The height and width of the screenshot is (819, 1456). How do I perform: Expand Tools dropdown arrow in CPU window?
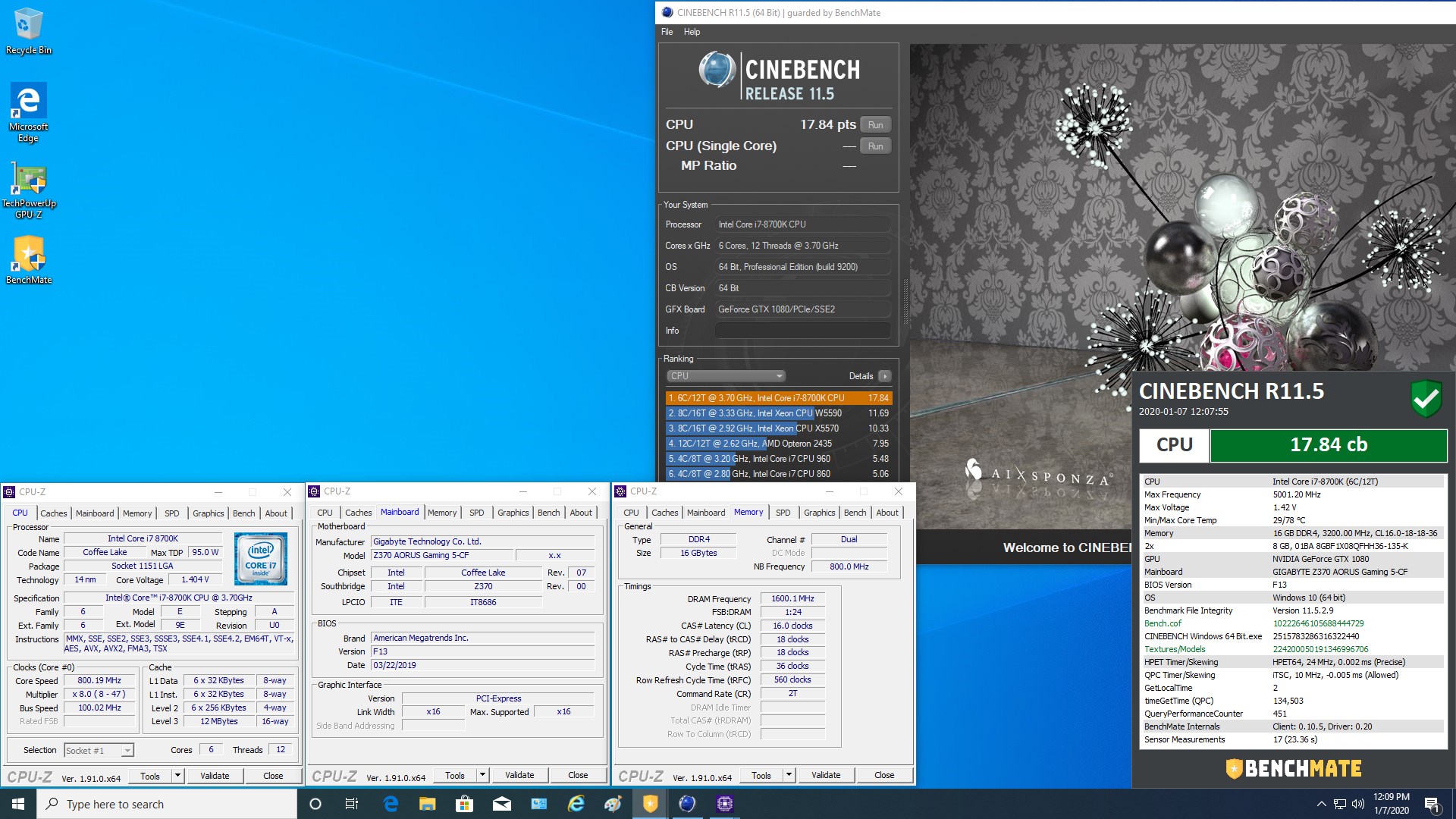coord(177,776)
